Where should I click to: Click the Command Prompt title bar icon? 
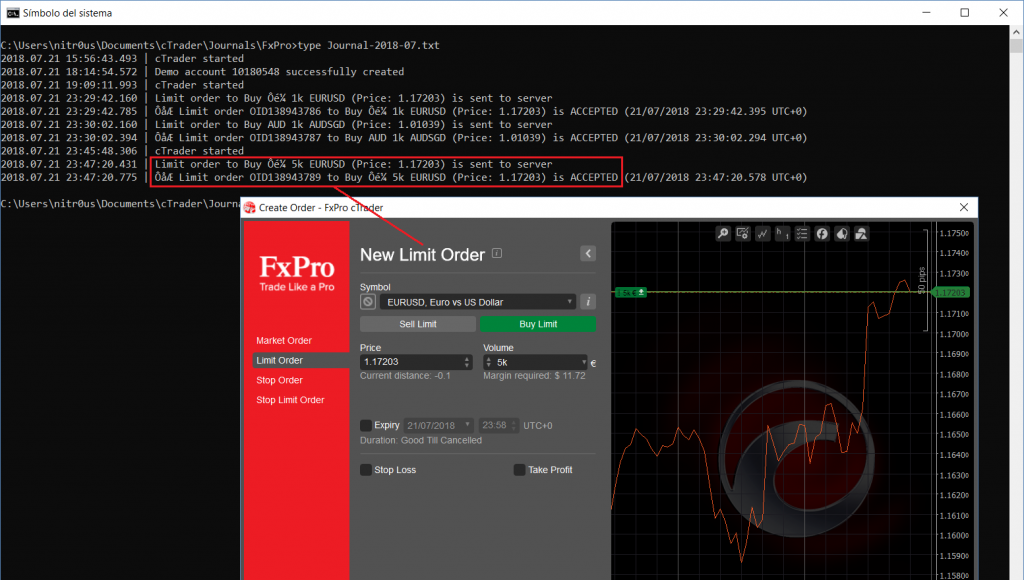click(x=12, y=13)
